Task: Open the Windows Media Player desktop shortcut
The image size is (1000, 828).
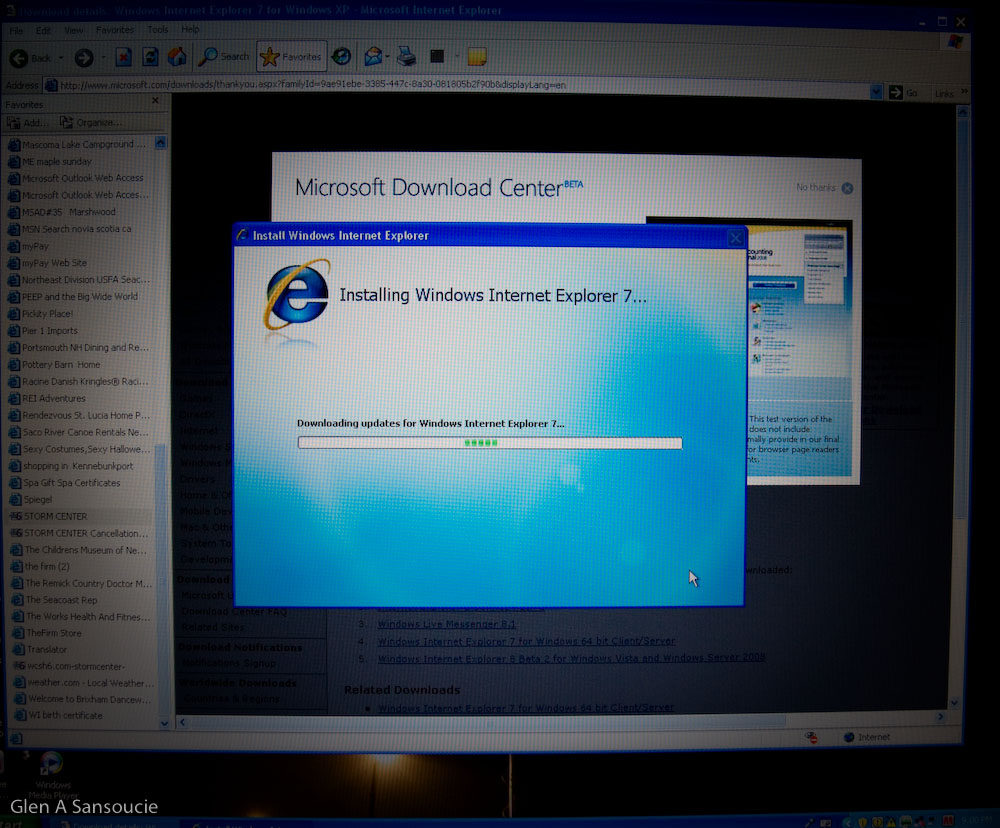Action: 52,774
